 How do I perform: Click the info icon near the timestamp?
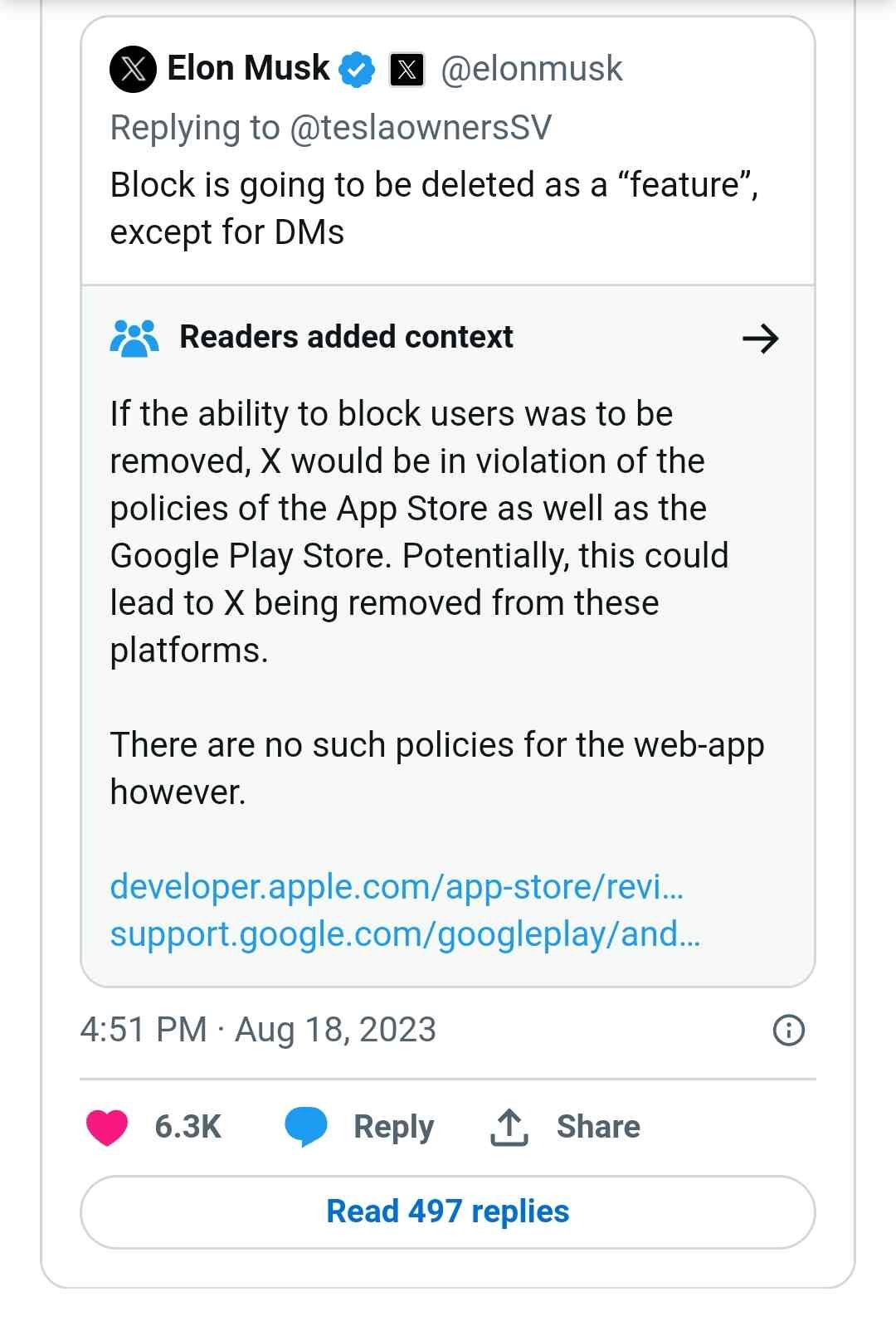pyautogui.click(x=787, y=1031)
